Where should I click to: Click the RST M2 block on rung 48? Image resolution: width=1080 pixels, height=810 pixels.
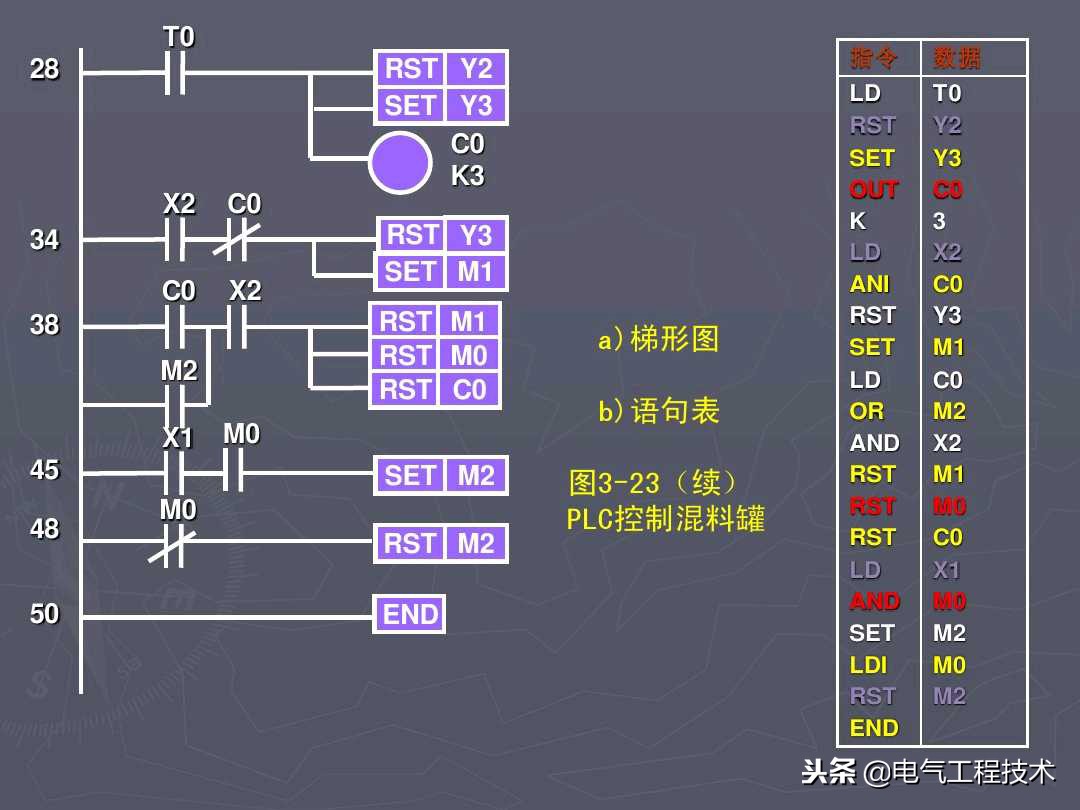440,543
